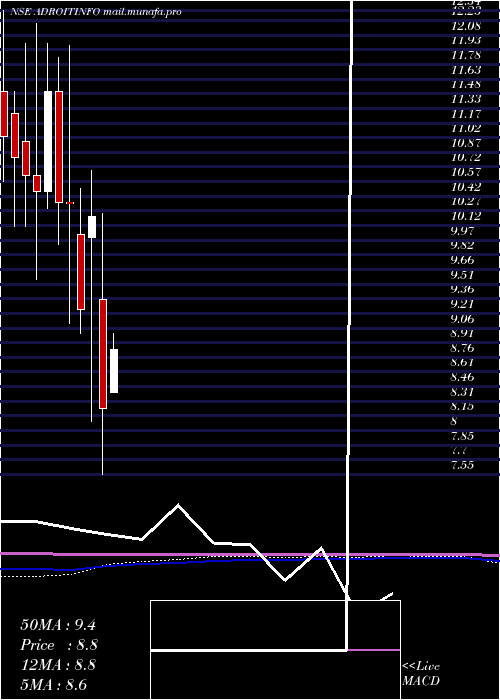Select the last white candle near 8.61
This screenshot has height=700, width=500.
coord(114,371)
